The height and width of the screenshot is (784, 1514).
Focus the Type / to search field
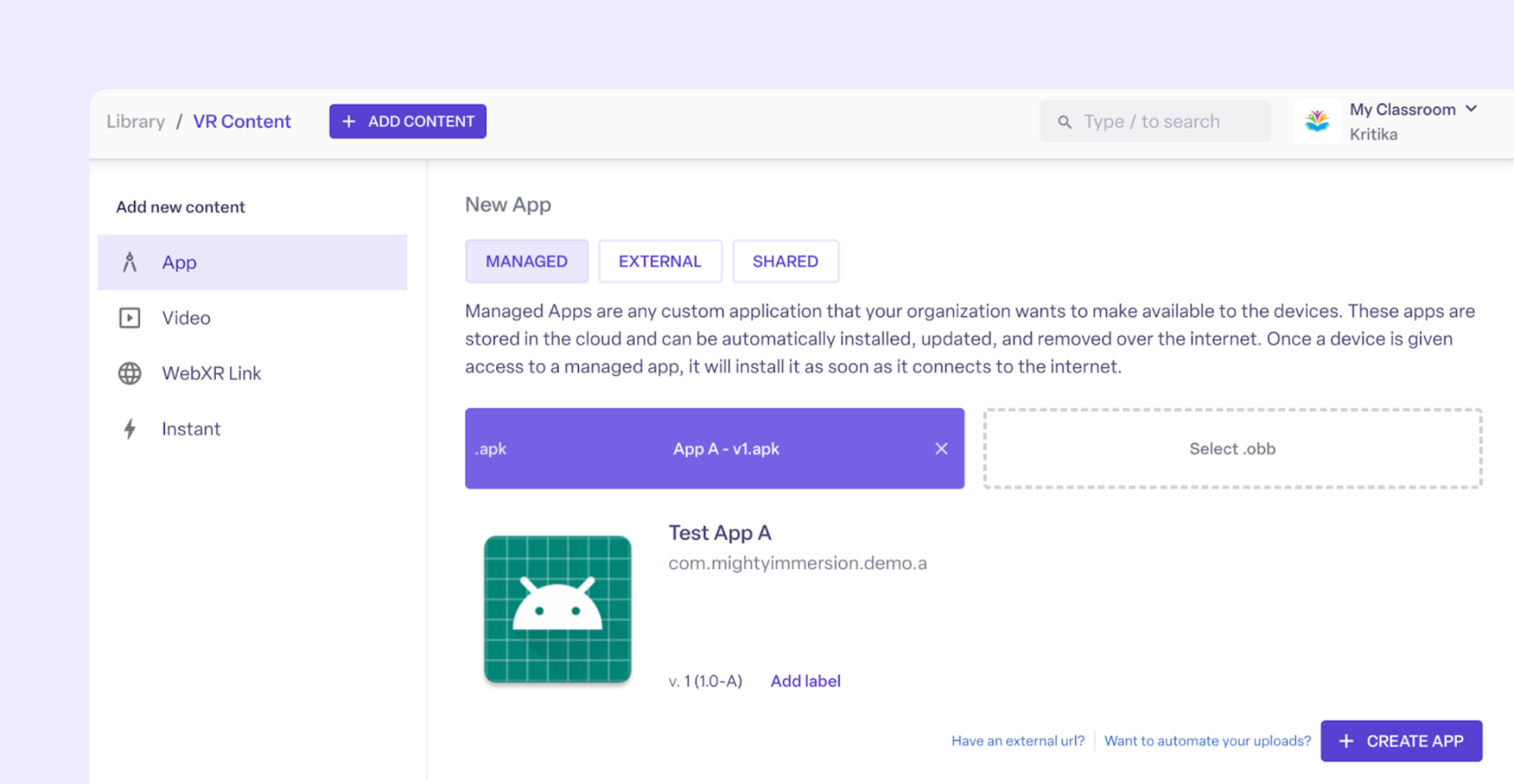coord(1155,122)
